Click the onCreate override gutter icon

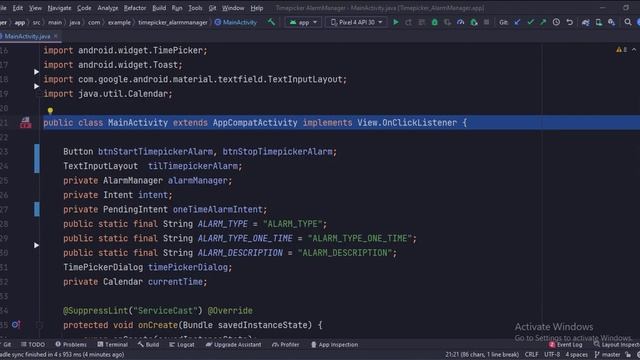click(x=16, y=325)
